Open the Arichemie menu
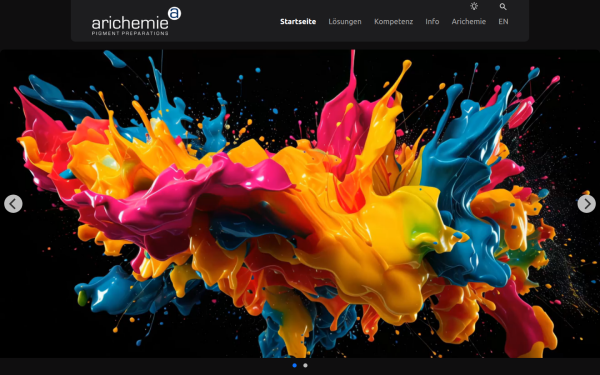600x375 pixels. [x=468, y=21]
